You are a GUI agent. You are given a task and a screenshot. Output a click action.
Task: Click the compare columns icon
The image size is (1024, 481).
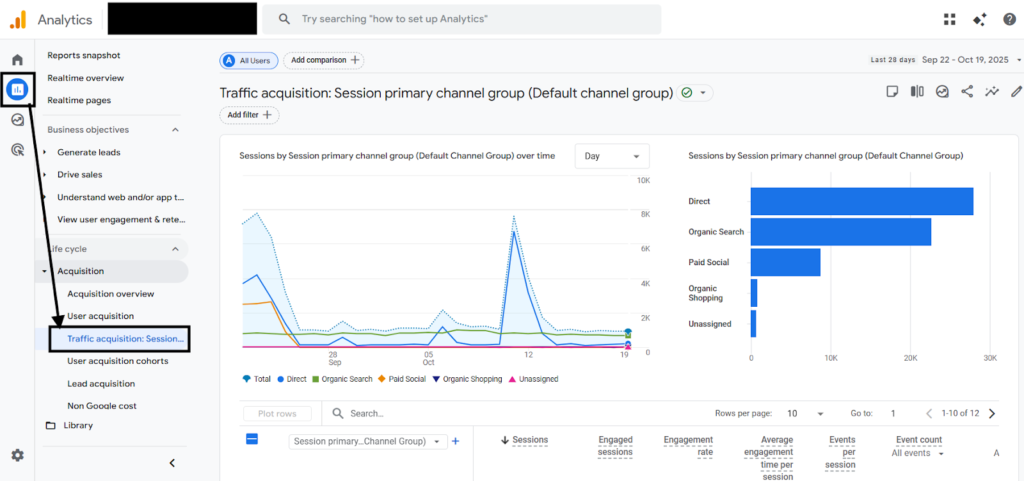pos(917,91)
